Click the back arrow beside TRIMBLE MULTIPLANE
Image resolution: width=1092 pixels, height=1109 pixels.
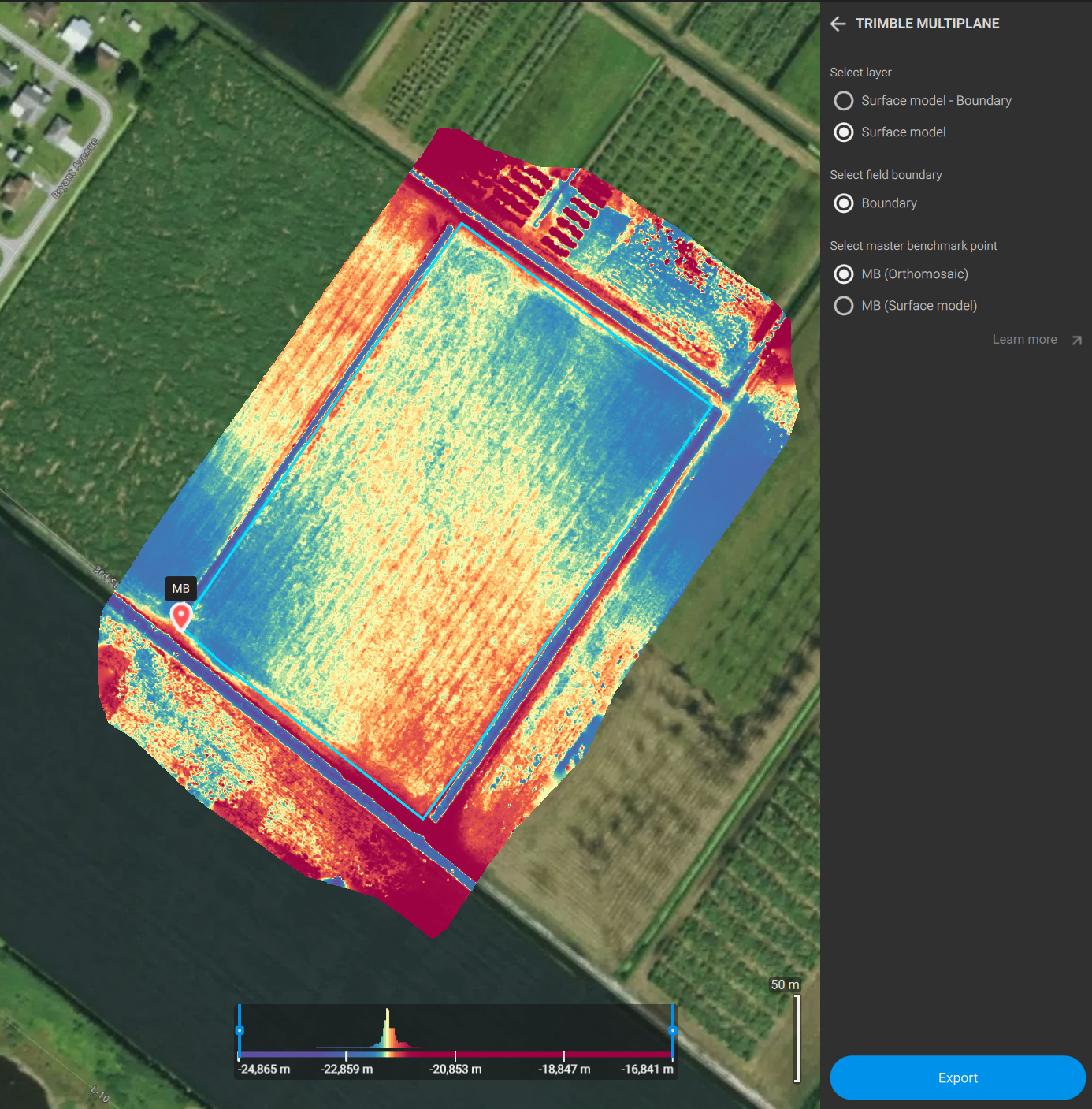[x=838, y=24]
